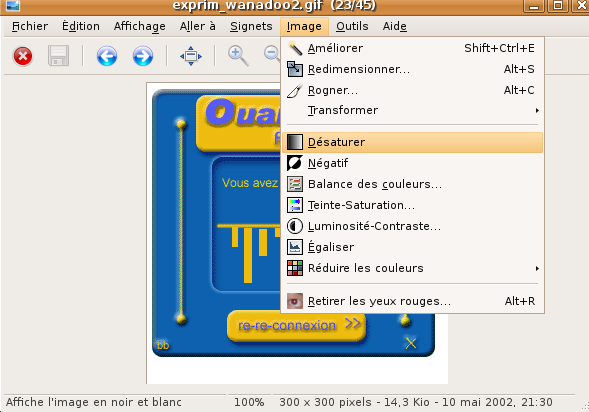
Task: Open the Aide menu
Action: point(394,26)
